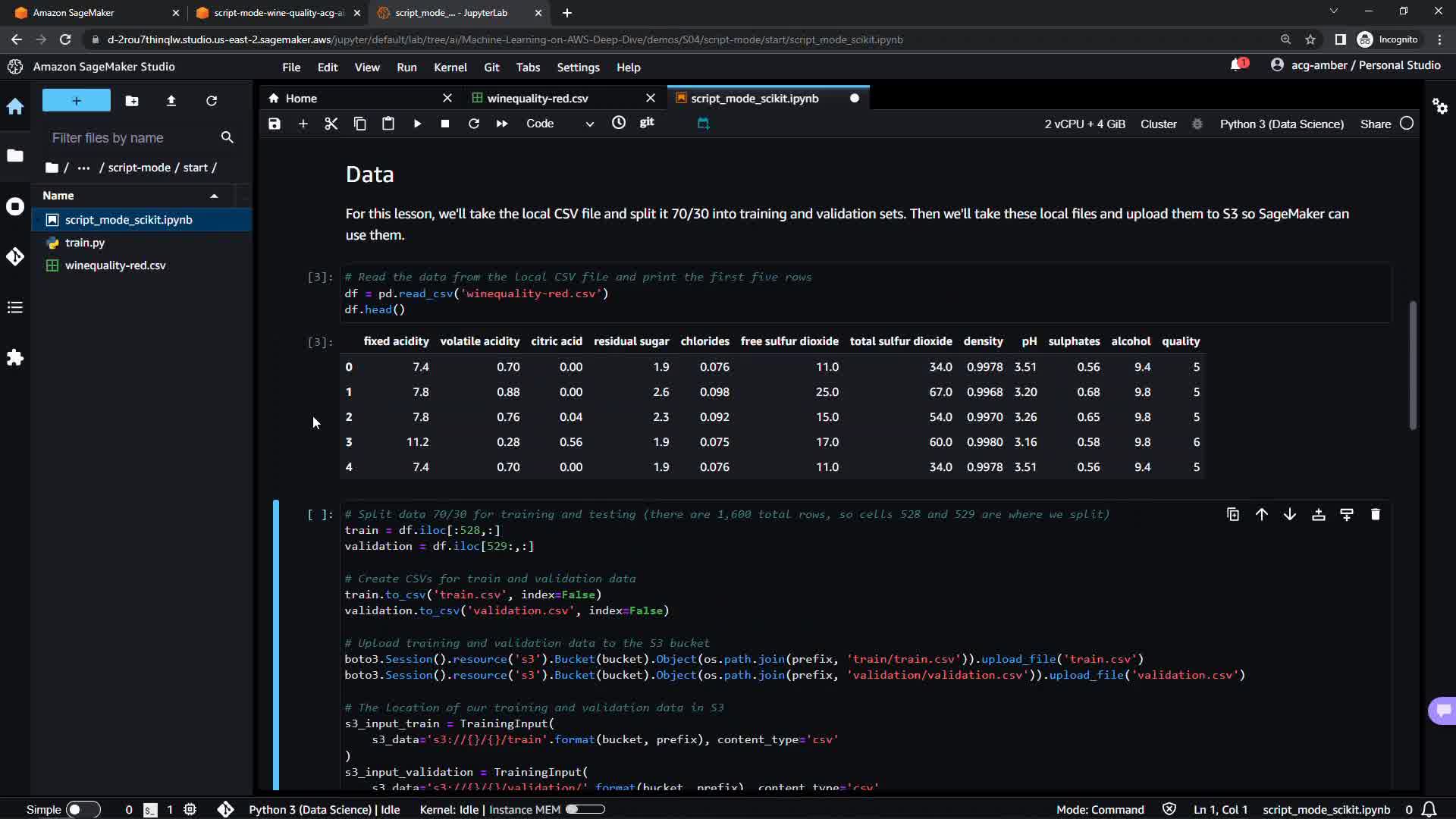Image resolution: width=1456 pixels, height=819 pixels.
Task: Click the Python 3 (Data Science) kernel button
Action: tap(1281, 124)
